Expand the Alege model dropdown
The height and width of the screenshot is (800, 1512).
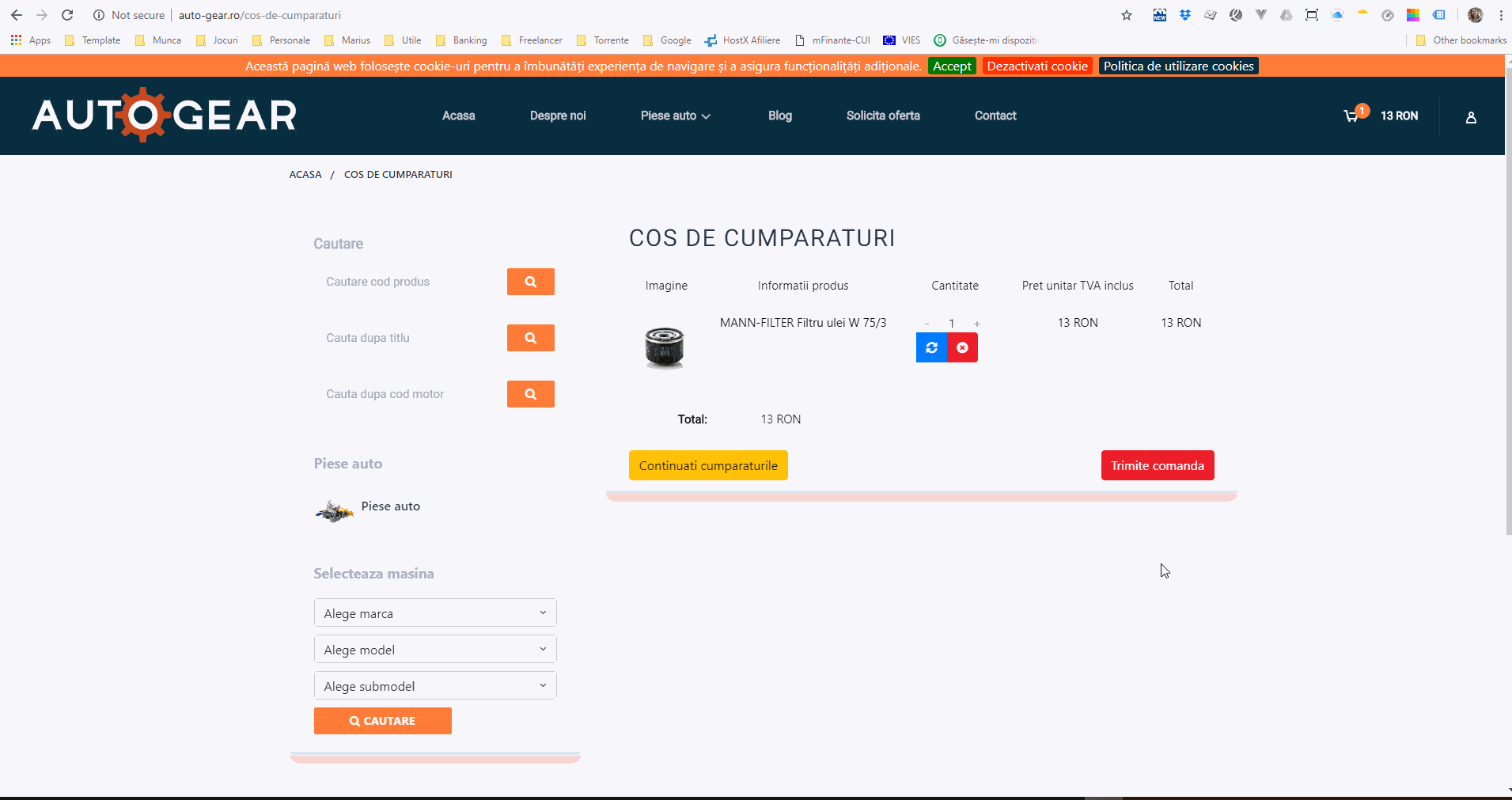pyautogui.click(x=435, y=650)
